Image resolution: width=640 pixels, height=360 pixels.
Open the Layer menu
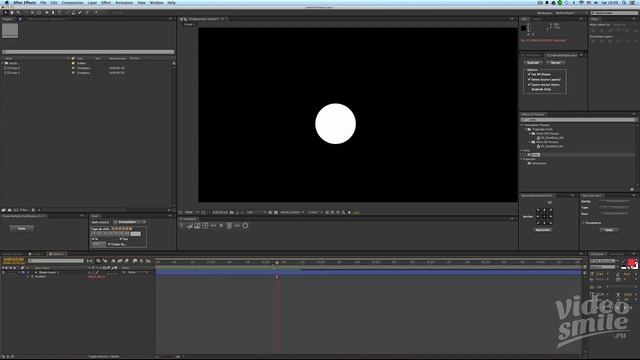tap(93, 2)
